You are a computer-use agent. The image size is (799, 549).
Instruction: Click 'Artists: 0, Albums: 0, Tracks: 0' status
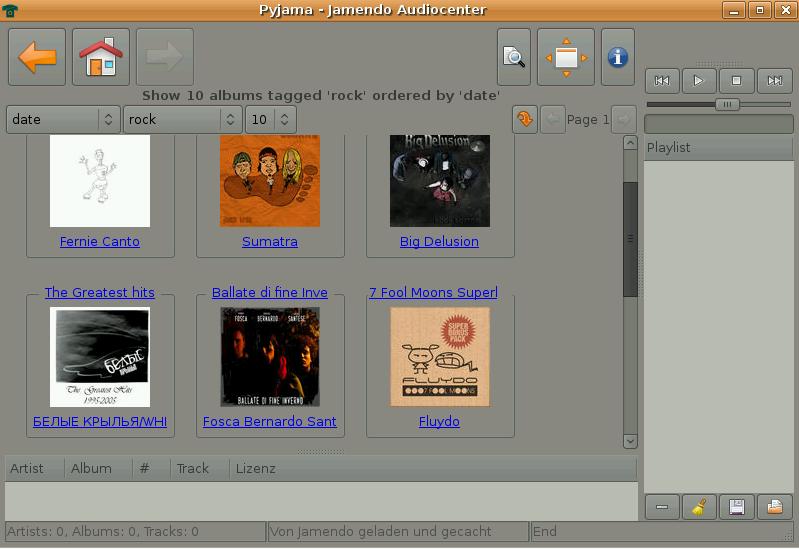tap(103, 532)
